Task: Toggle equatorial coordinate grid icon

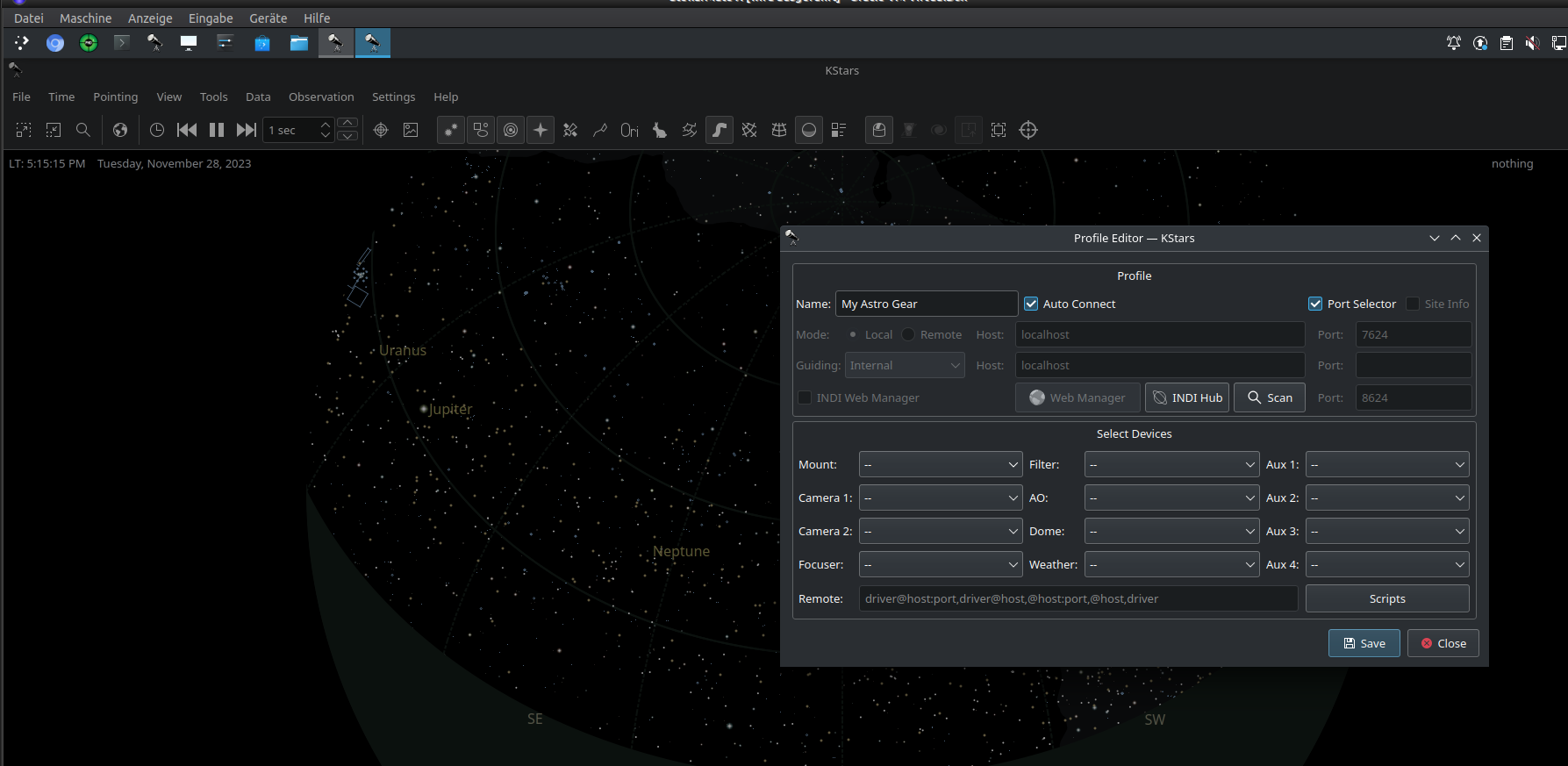Action: 749,130
